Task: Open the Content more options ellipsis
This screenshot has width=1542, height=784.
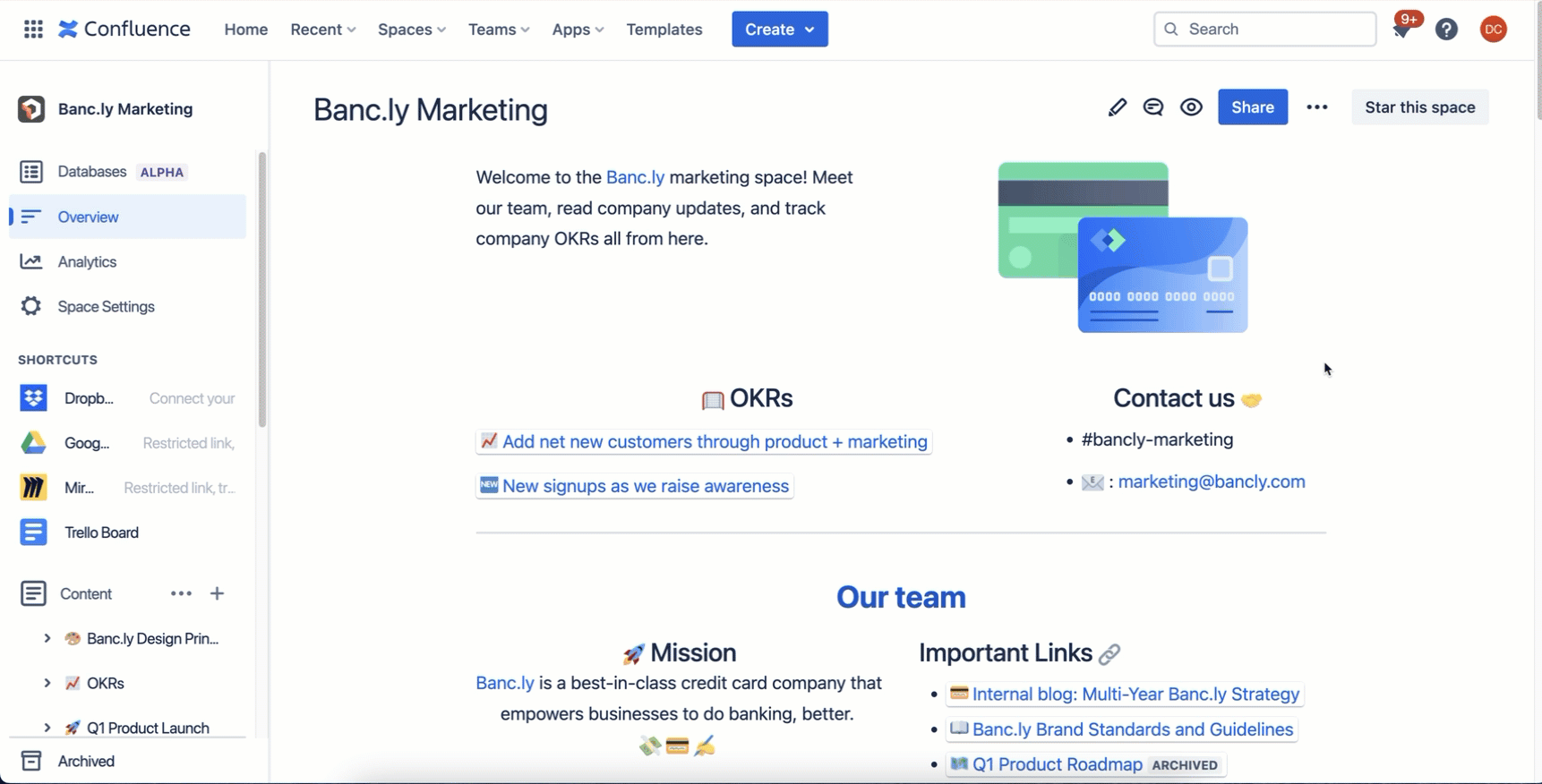Action: tap(181, 593)
